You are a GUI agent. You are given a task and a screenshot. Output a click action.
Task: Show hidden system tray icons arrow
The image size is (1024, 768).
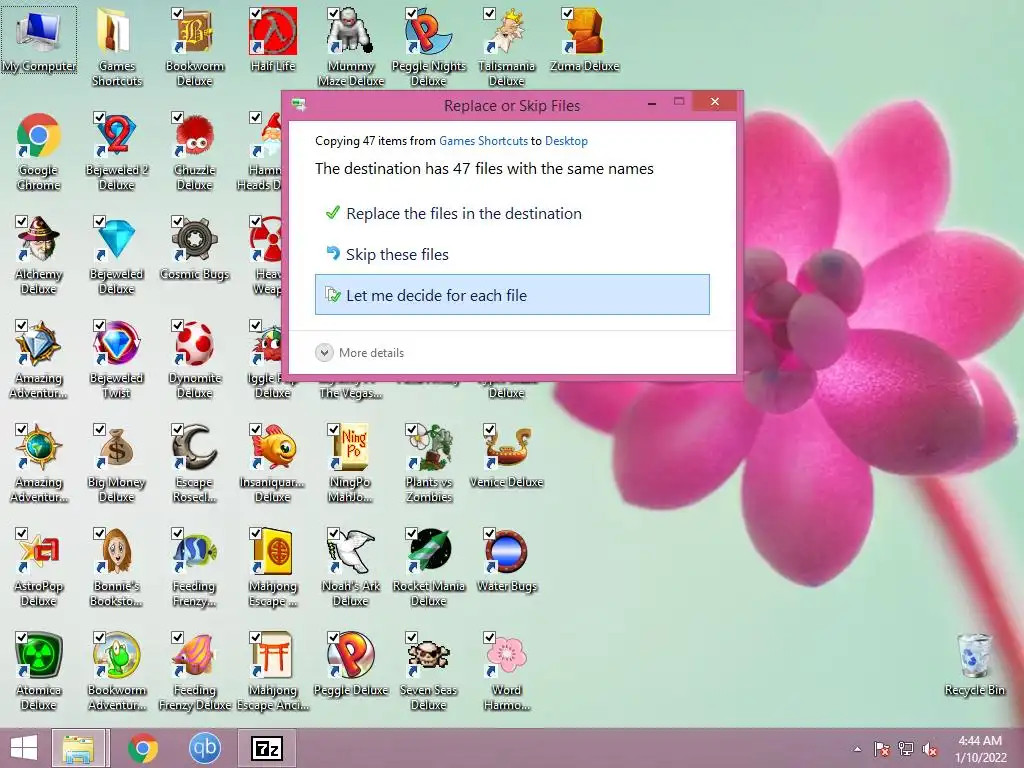click(x=857, y=749)
